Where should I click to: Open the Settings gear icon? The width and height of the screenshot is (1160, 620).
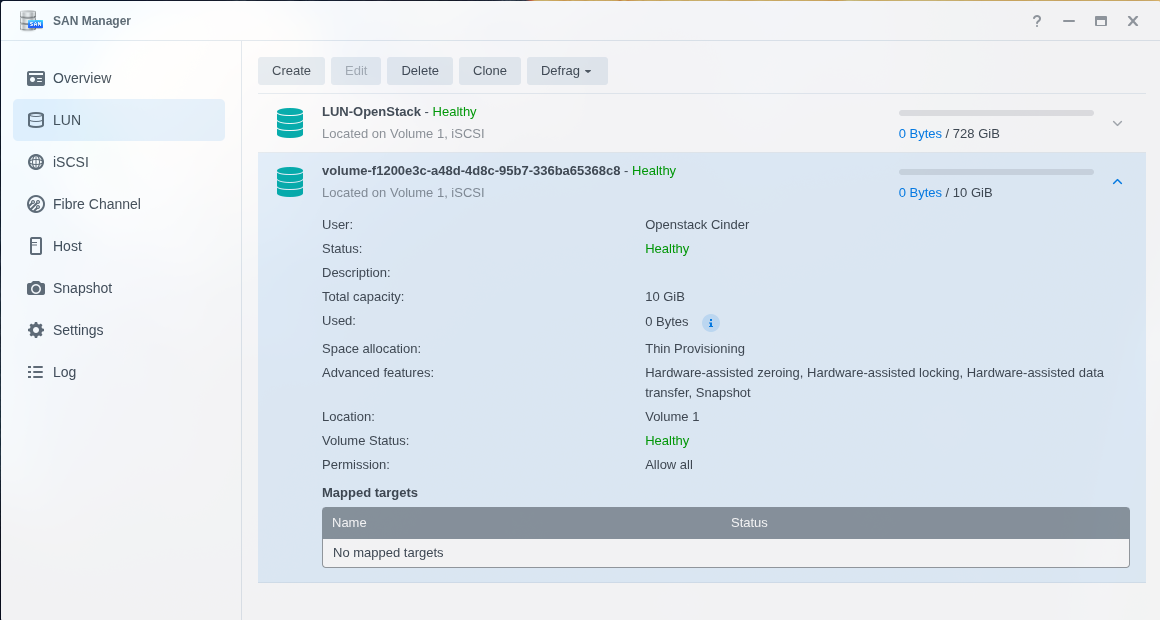(x=36, y=330)
